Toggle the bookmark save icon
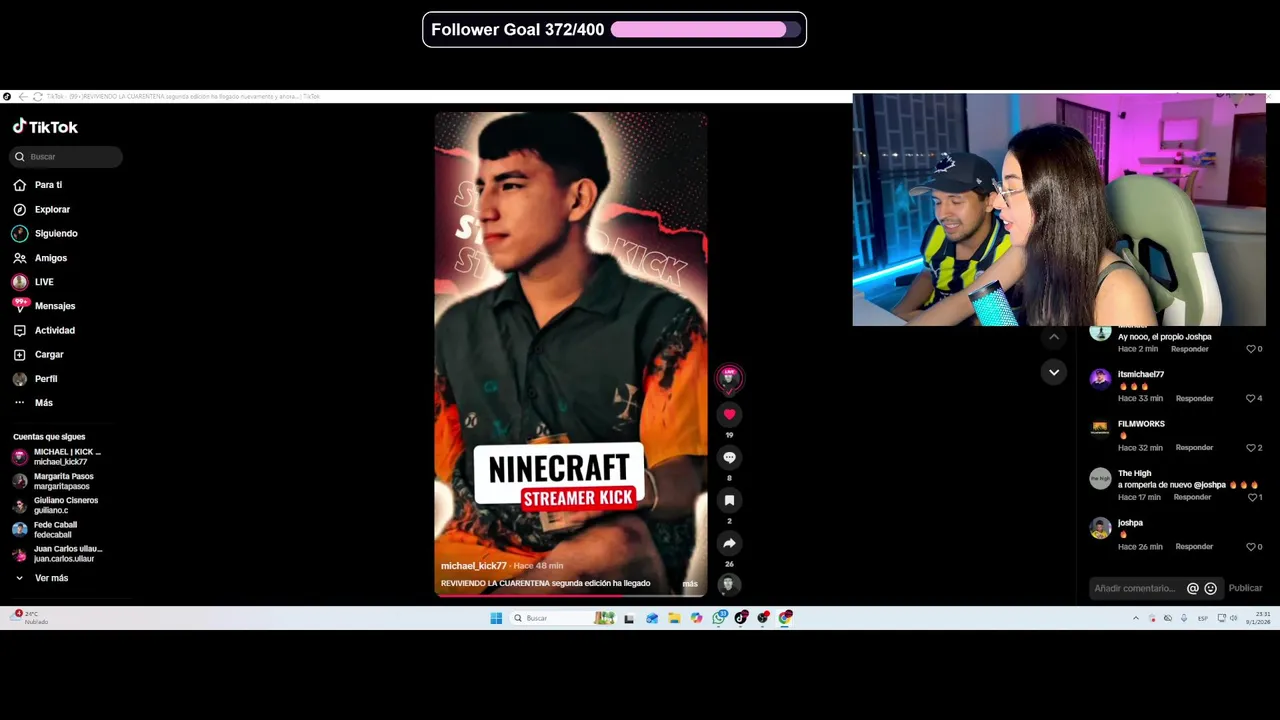 pyautogui.click(x=729, y=500)
